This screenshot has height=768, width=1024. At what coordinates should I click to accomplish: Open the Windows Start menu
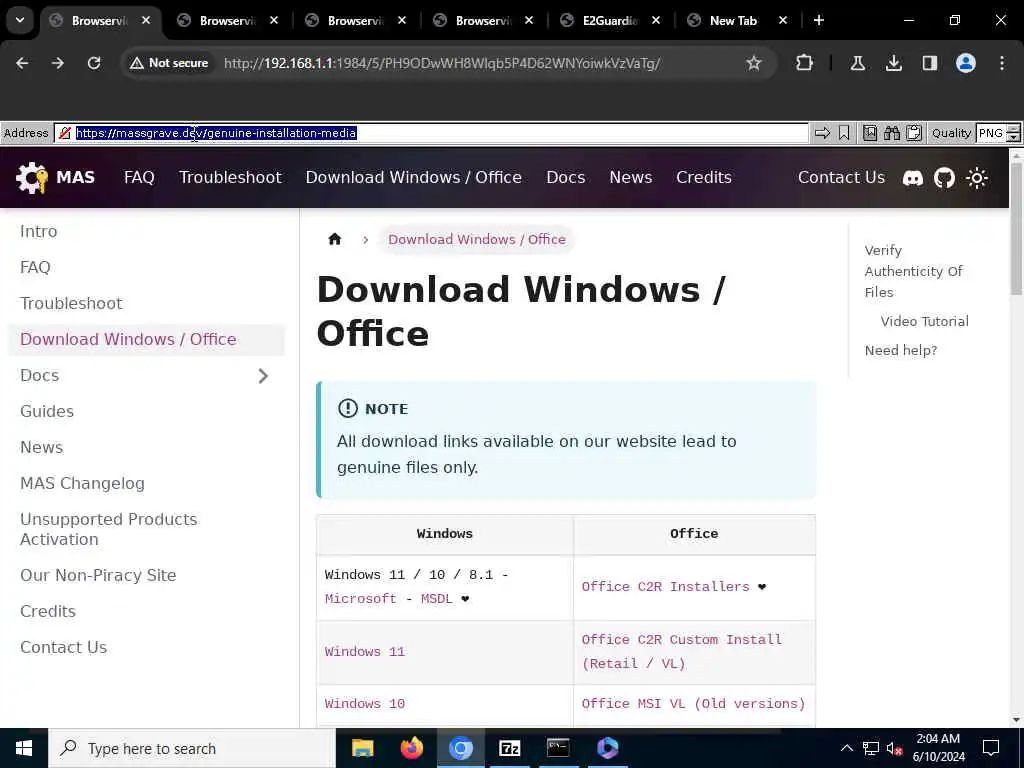pos(24,748)
